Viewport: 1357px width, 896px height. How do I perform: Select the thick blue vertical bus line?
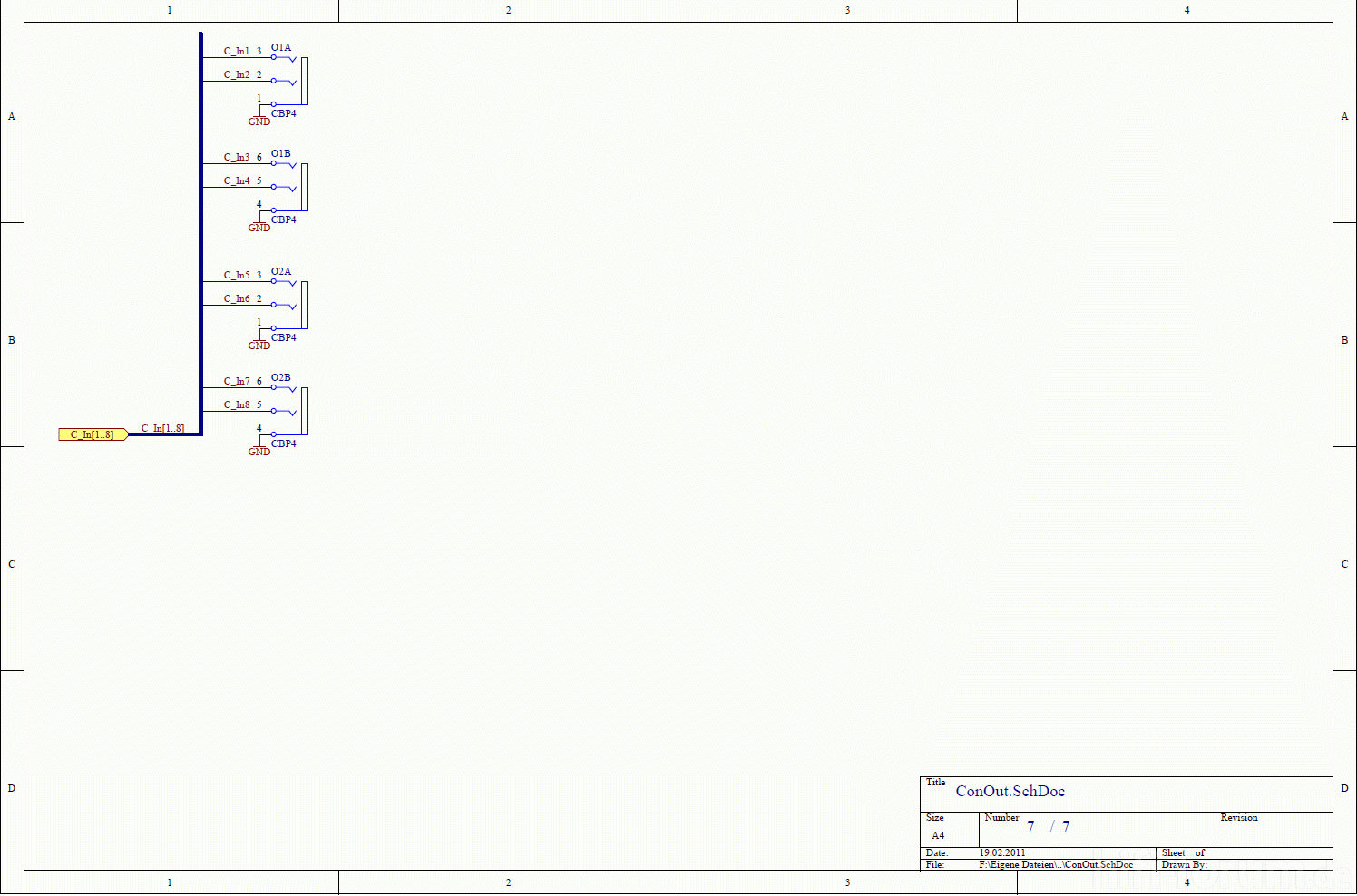tap(200, 233)
